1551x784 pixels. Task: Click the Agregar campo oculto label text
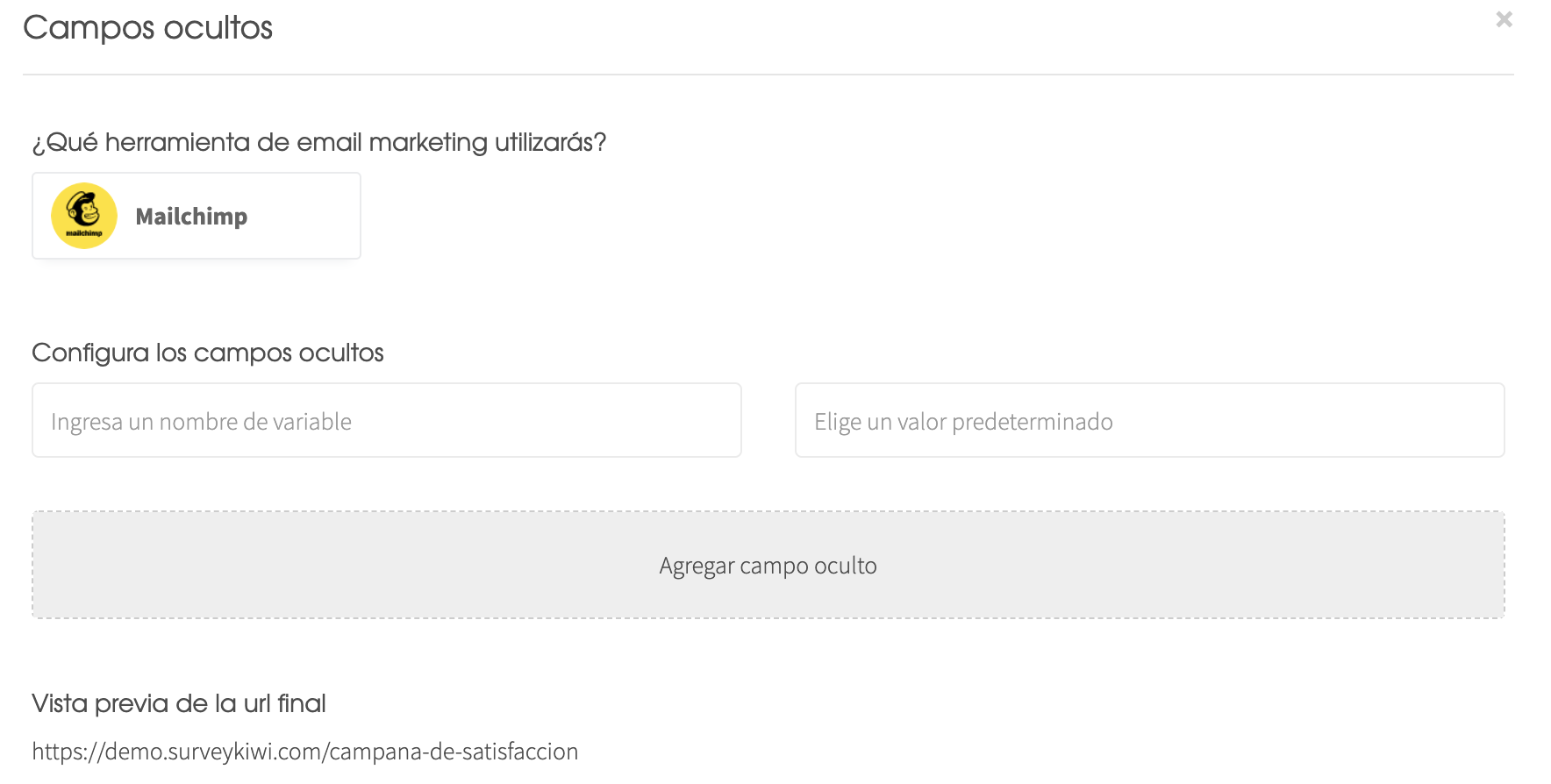[x=768, y=566]
